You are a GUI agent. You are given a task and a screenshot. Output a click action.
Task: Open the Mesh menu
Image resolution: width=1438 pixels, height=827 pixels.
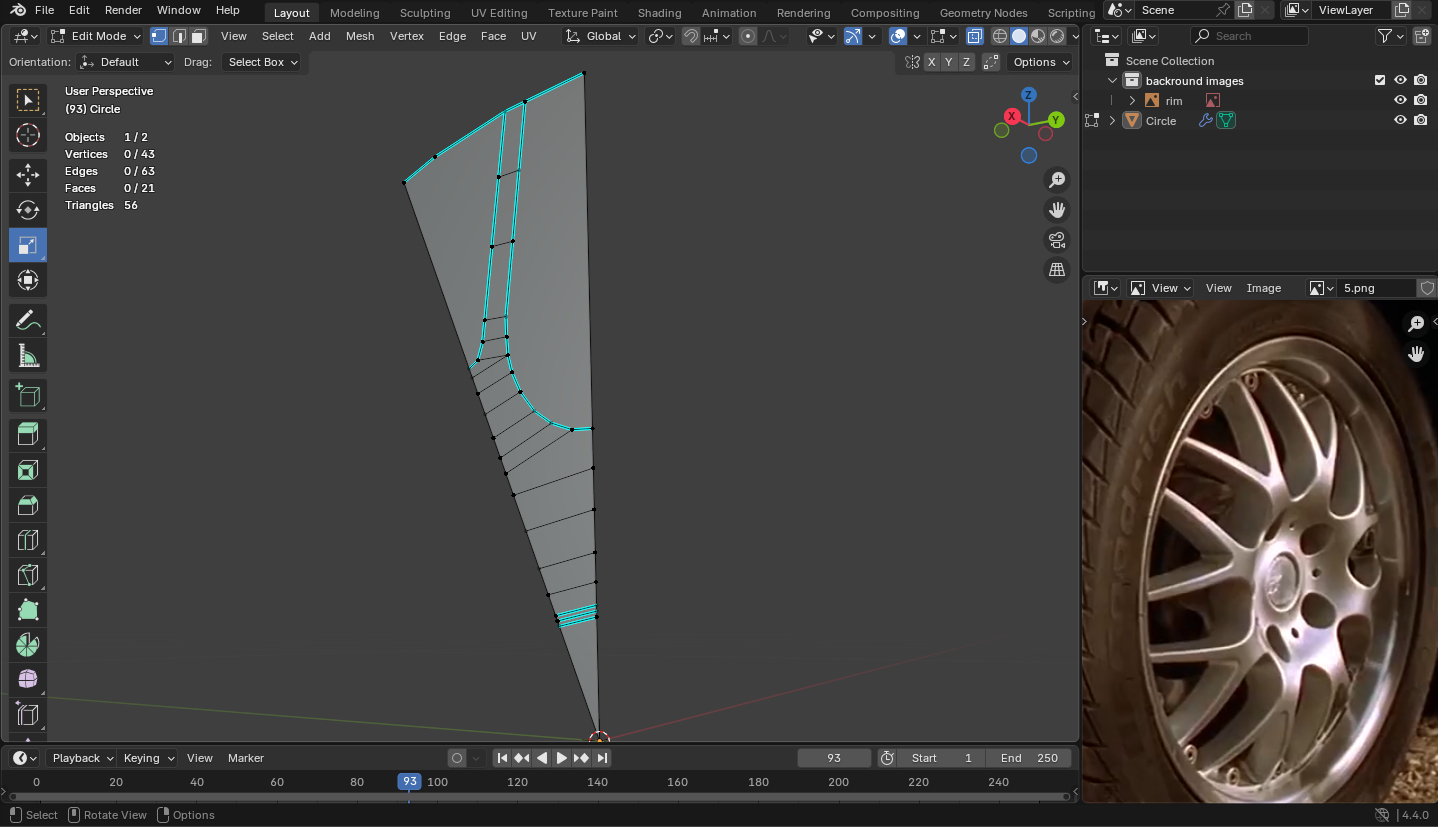point(360,36)
